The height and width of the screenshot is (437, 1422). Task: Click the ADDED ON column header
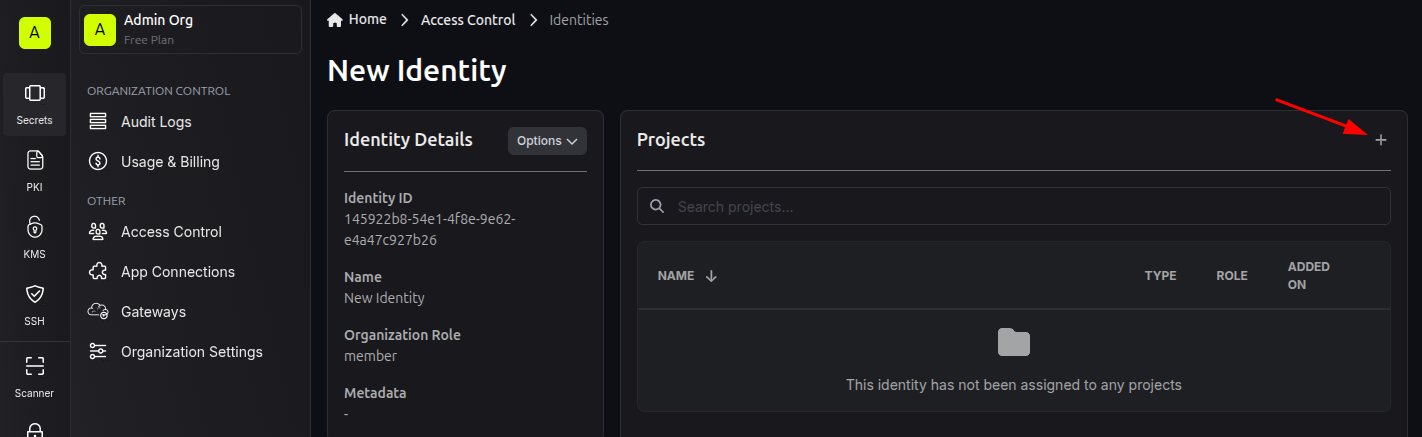click(1309, 276)
